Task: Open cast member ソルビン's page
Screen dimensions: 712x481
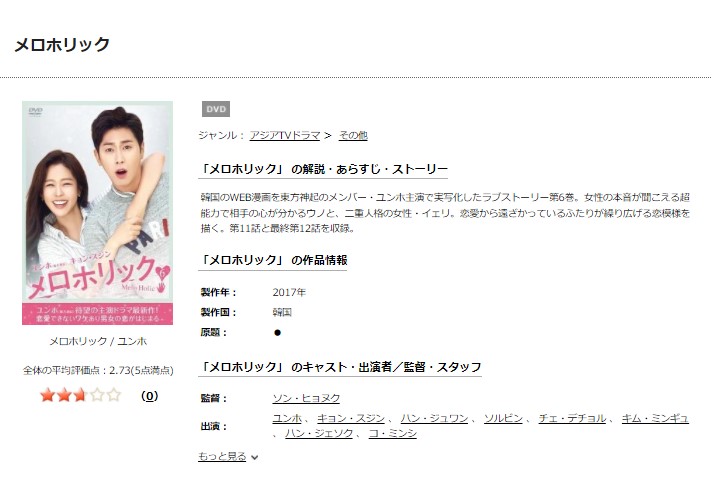Action: [x=503, y=418]
